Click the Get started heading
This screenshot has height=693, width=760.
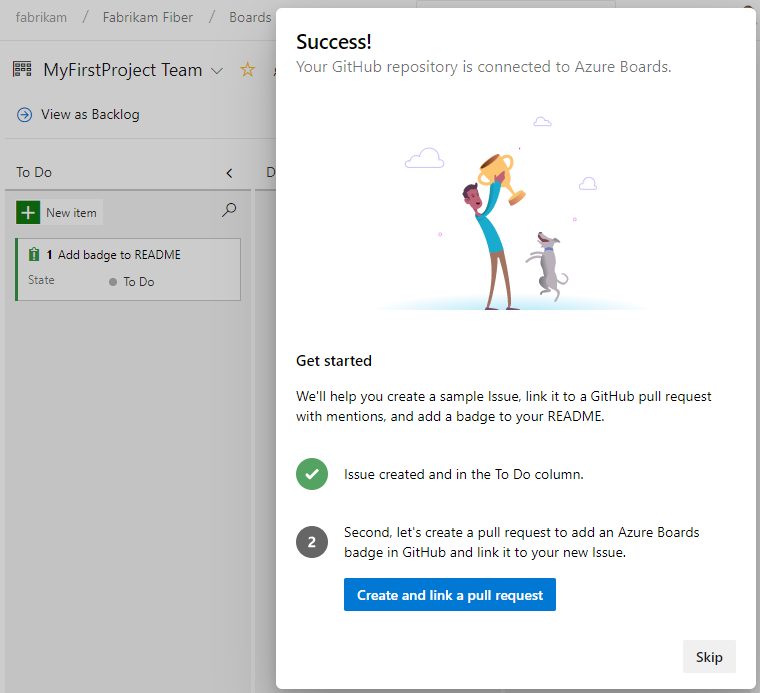334,361
